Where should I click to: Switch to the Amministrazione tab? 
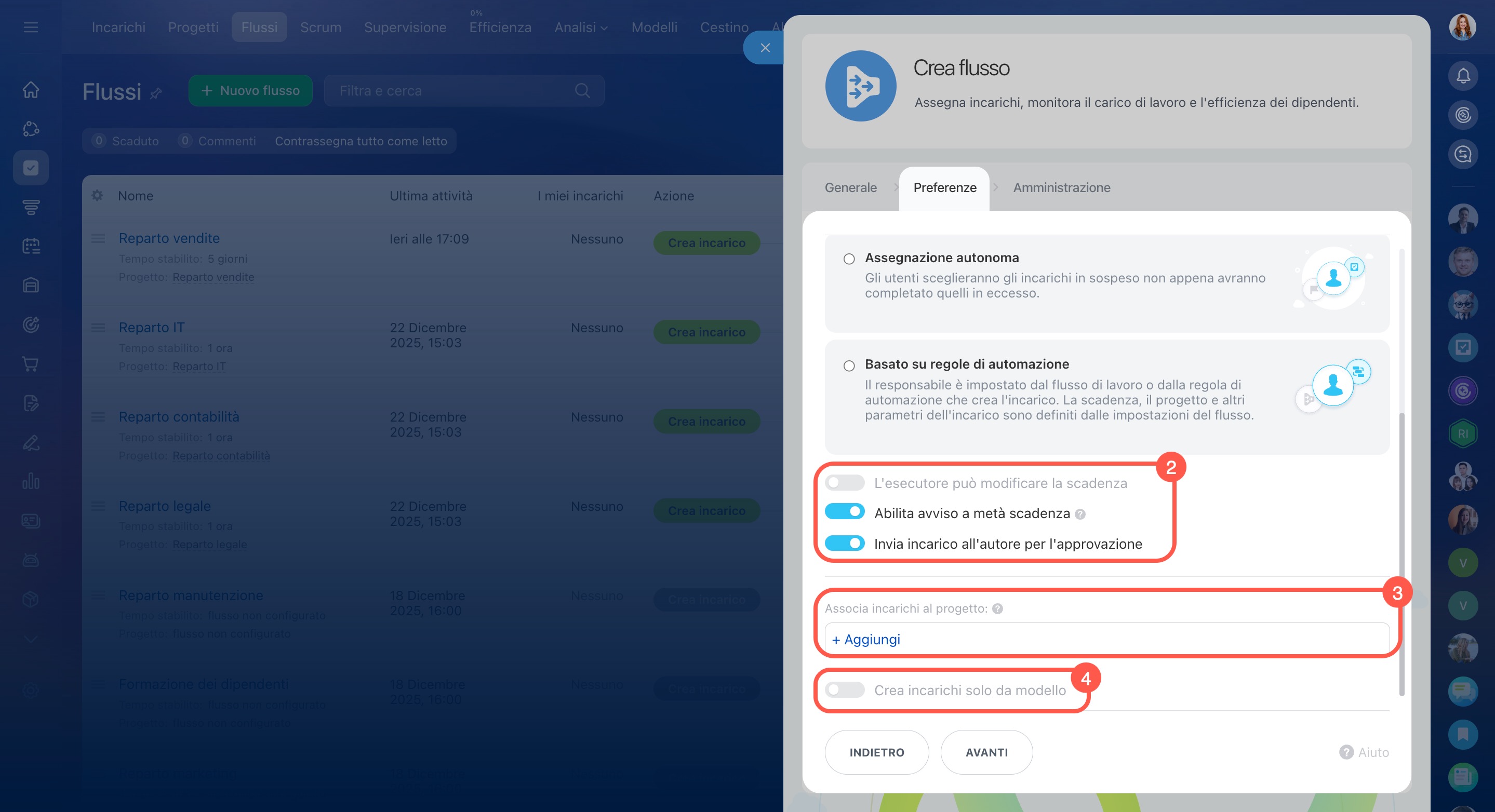click(1061, 187)
